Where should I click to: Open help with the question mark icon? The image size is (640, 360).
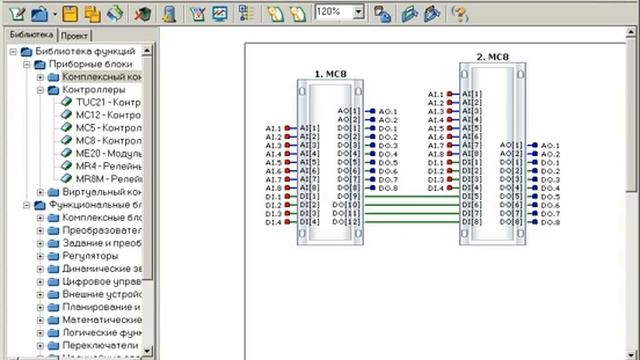[460, 14]
